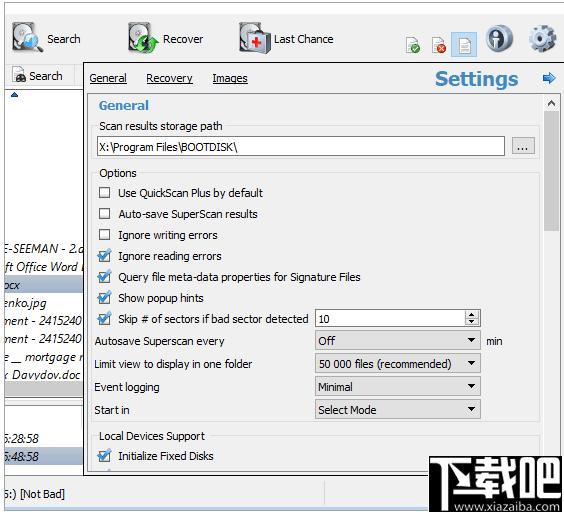Select the row containing mortgage

44,357
